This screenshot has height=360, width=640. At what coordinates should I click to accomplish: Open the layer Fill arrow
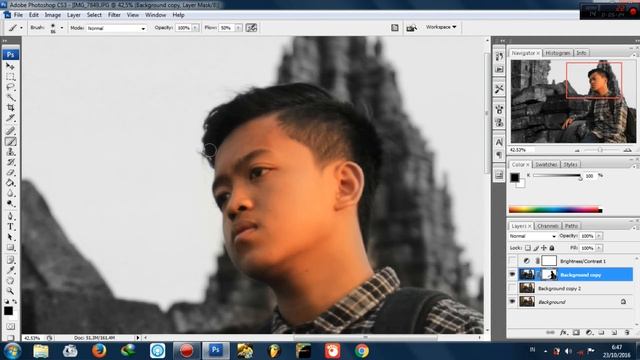[599, 248]
